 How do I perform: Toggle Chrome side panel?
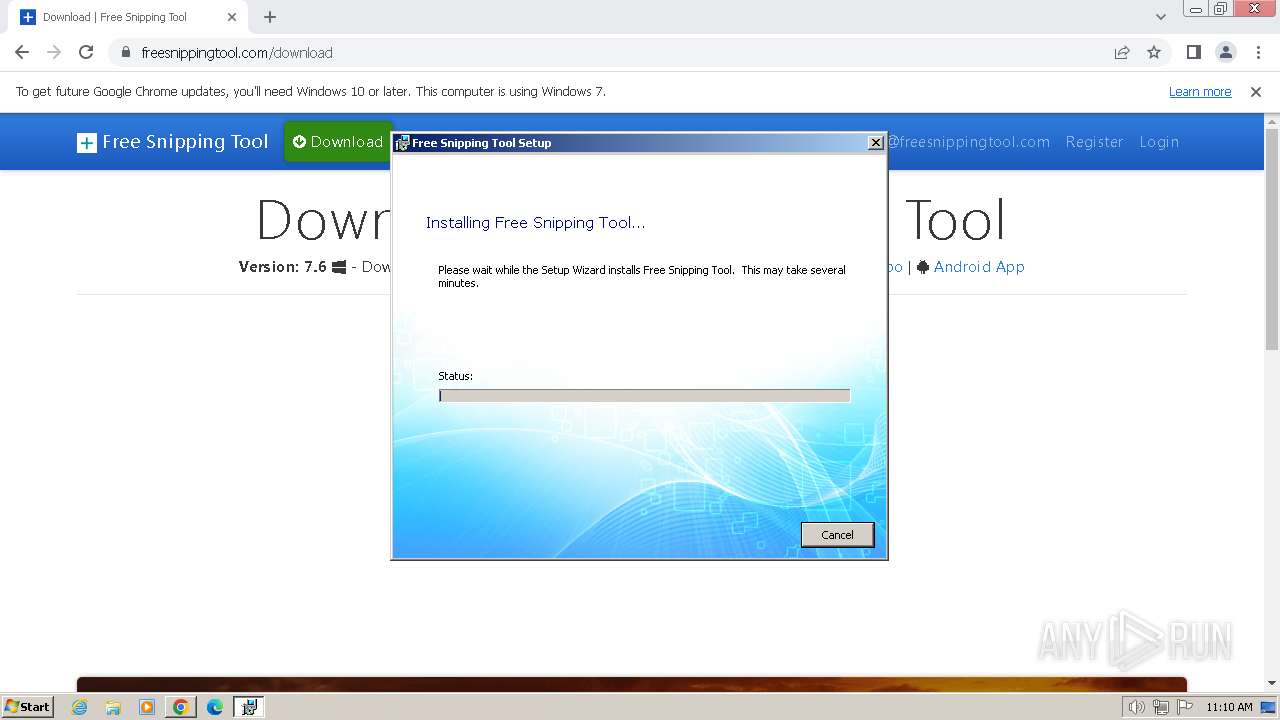[1194, 52]
